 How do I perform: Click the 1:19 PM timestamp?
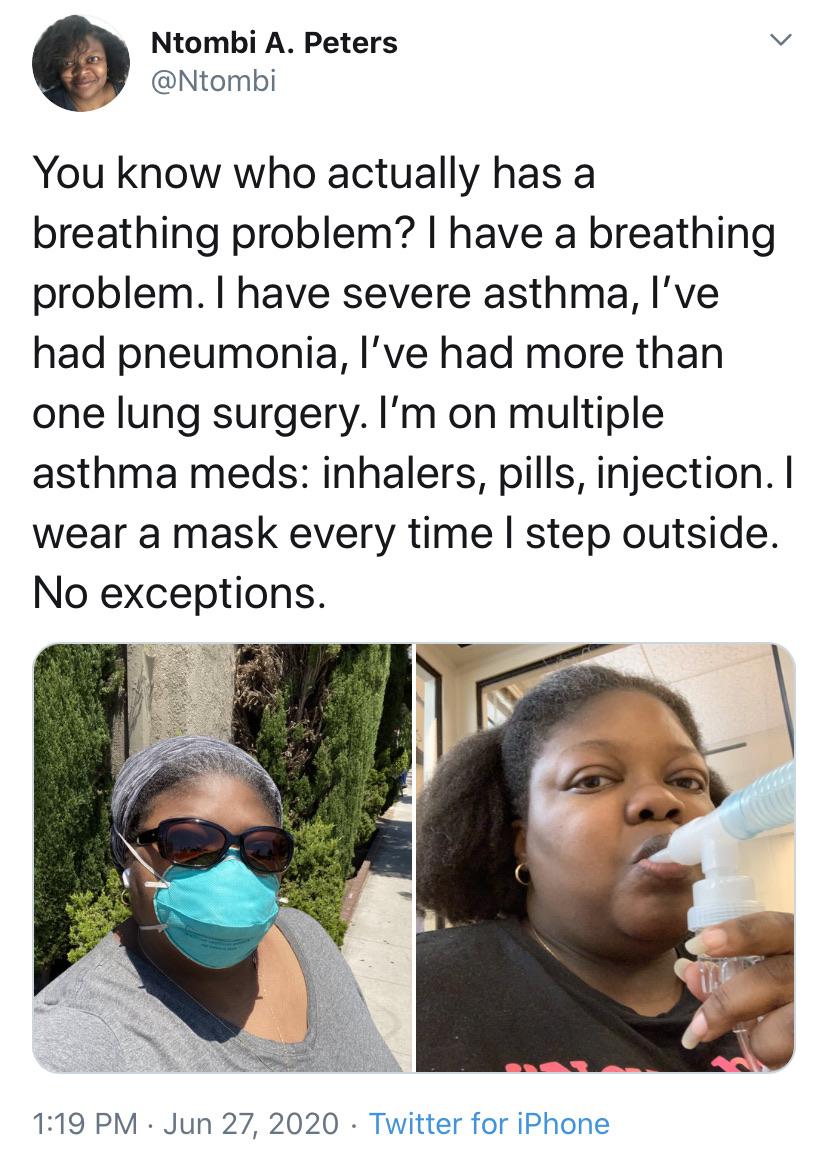tap(85, 1123)
